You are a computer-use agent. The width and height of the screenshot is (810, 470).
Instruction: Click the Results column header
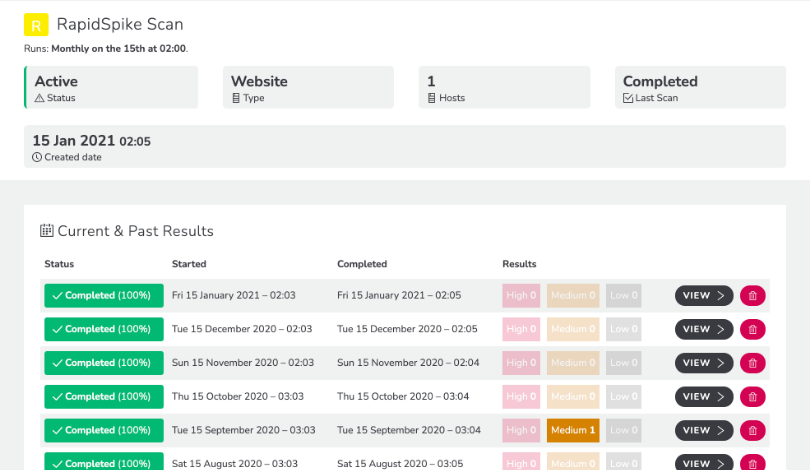tap(519, 264)
